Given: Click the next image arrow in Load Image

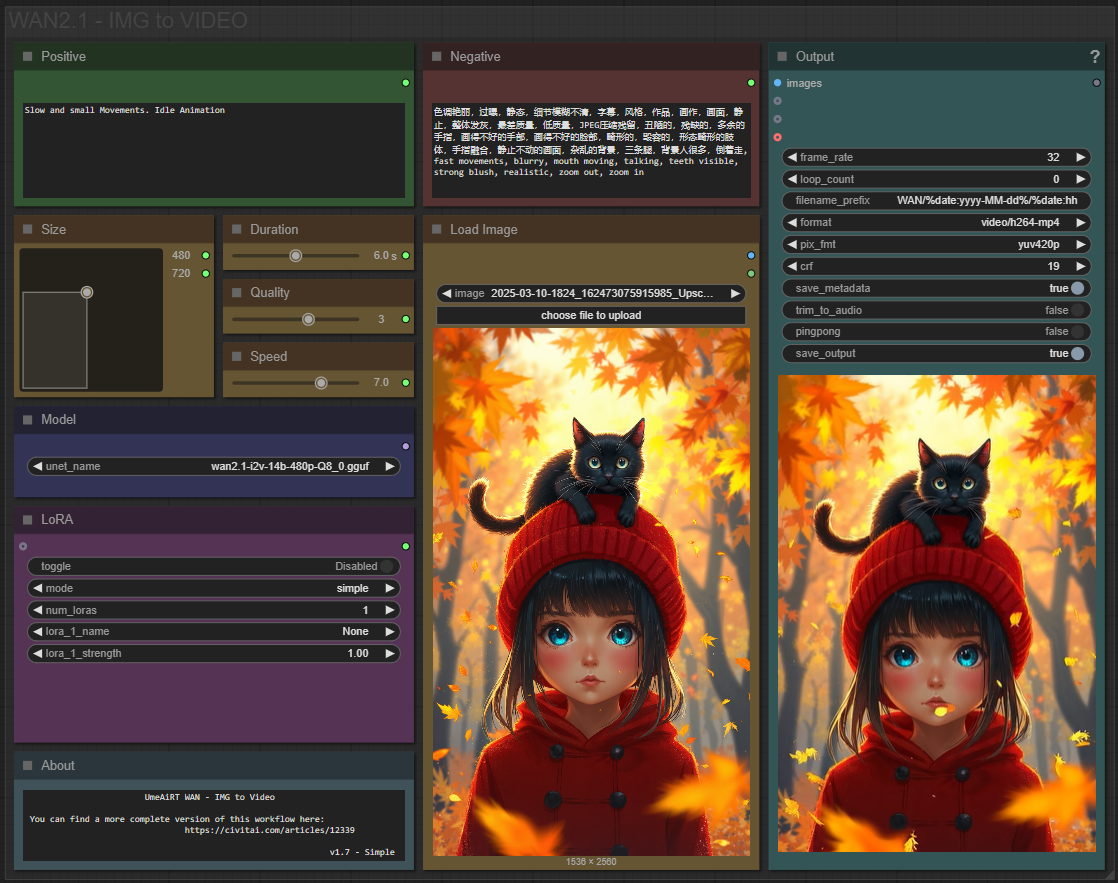Looking at the screenshot, I should pos(735,293).
